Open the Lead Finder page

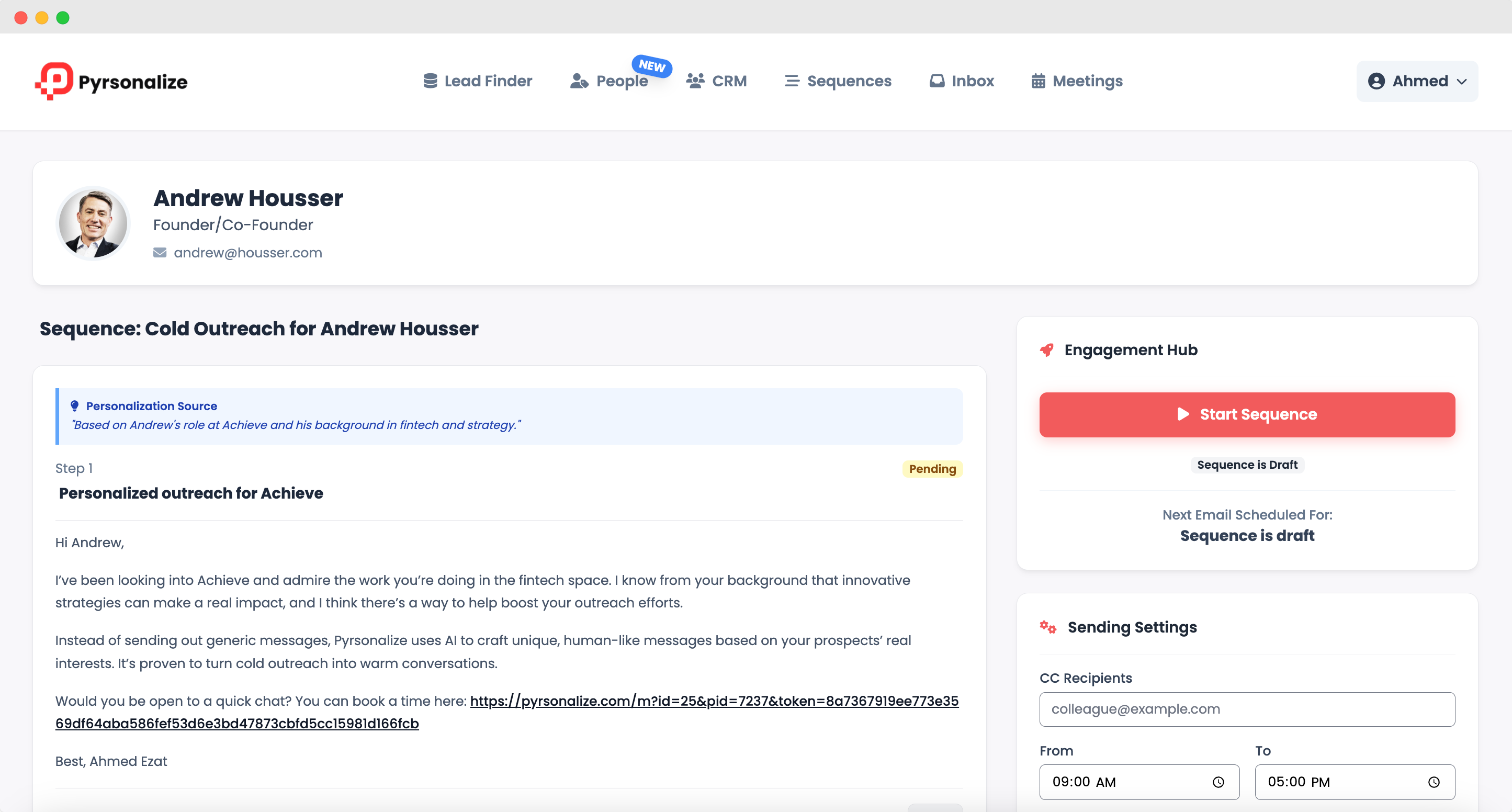click(478, 81)
